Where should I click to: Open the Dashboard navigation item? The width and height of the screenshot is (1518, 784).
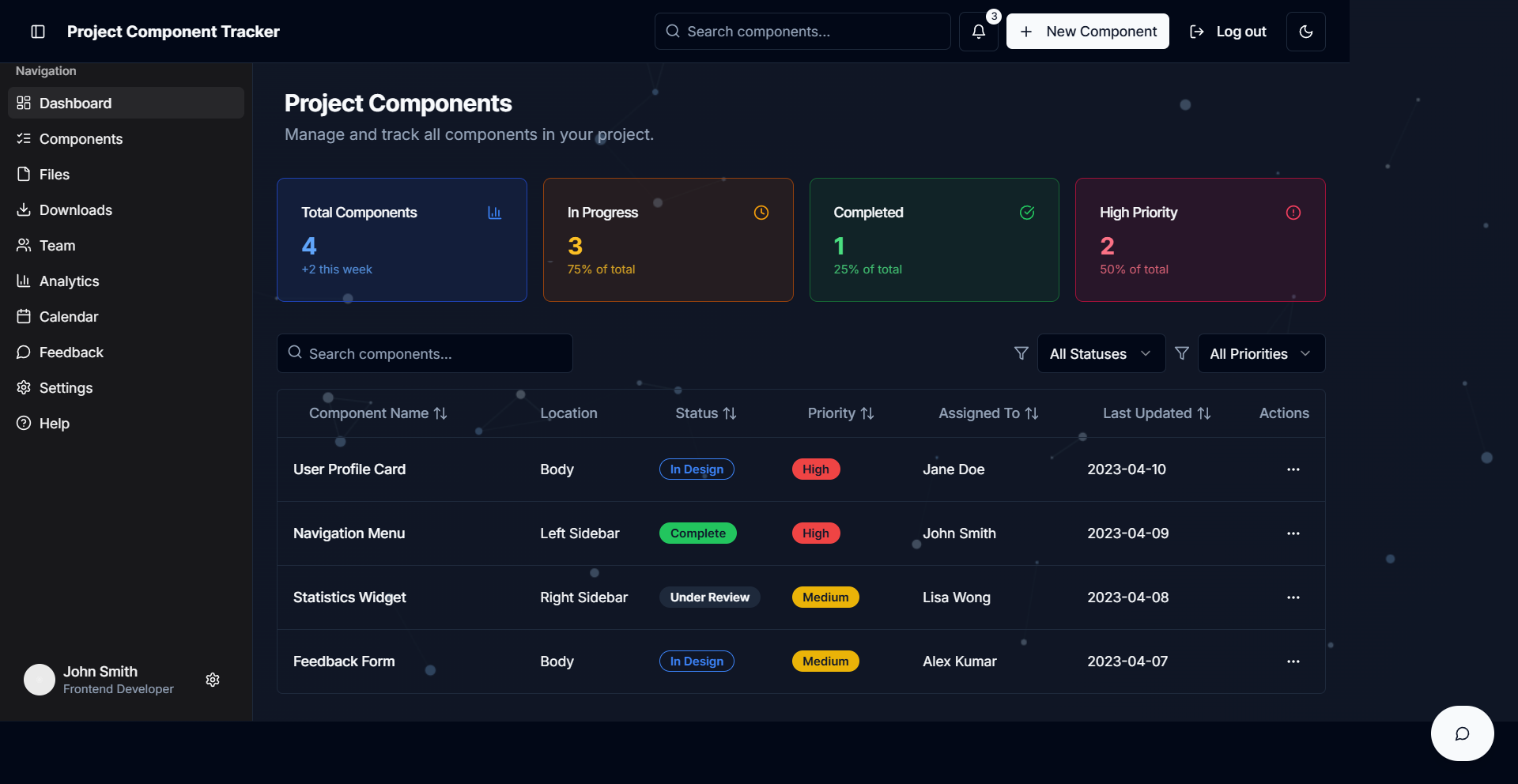pos(126,103)
